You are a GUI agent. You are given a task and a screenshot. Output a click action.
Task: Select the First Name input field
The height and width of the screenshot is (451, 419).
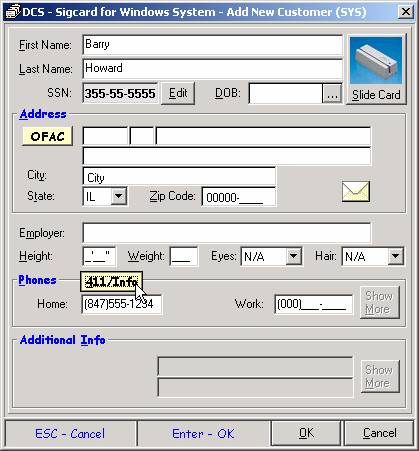[213, 45]
